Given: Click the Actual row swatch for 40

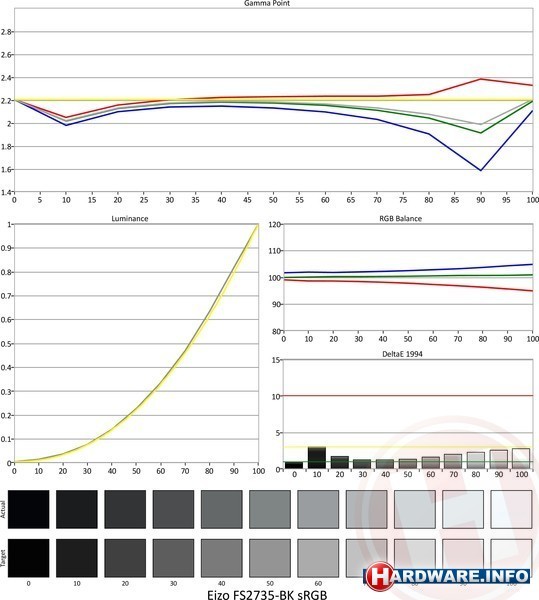Looking at the screenshot, I should click(221, 509).
